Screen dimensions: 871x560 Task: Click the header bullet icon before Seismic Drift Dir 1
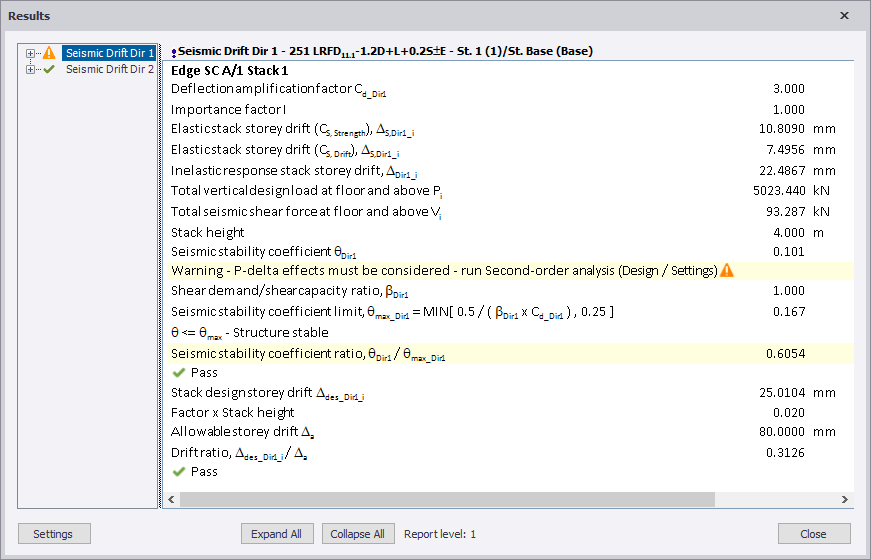(x=174, y=52)
